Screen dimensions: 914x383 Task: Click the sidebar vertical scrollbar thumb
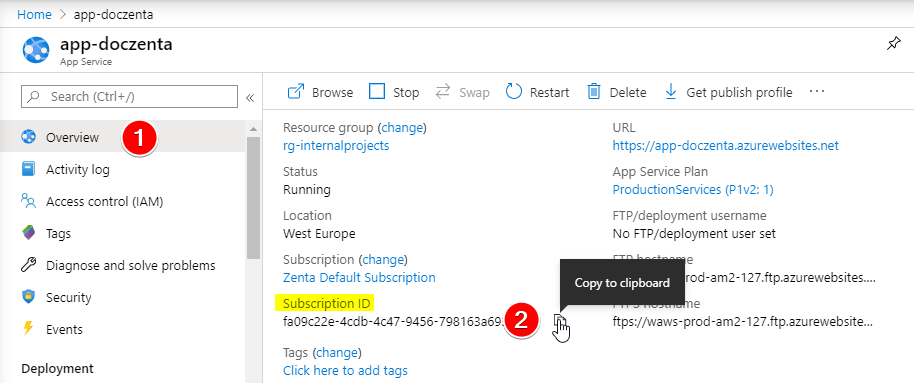(253, 198)
